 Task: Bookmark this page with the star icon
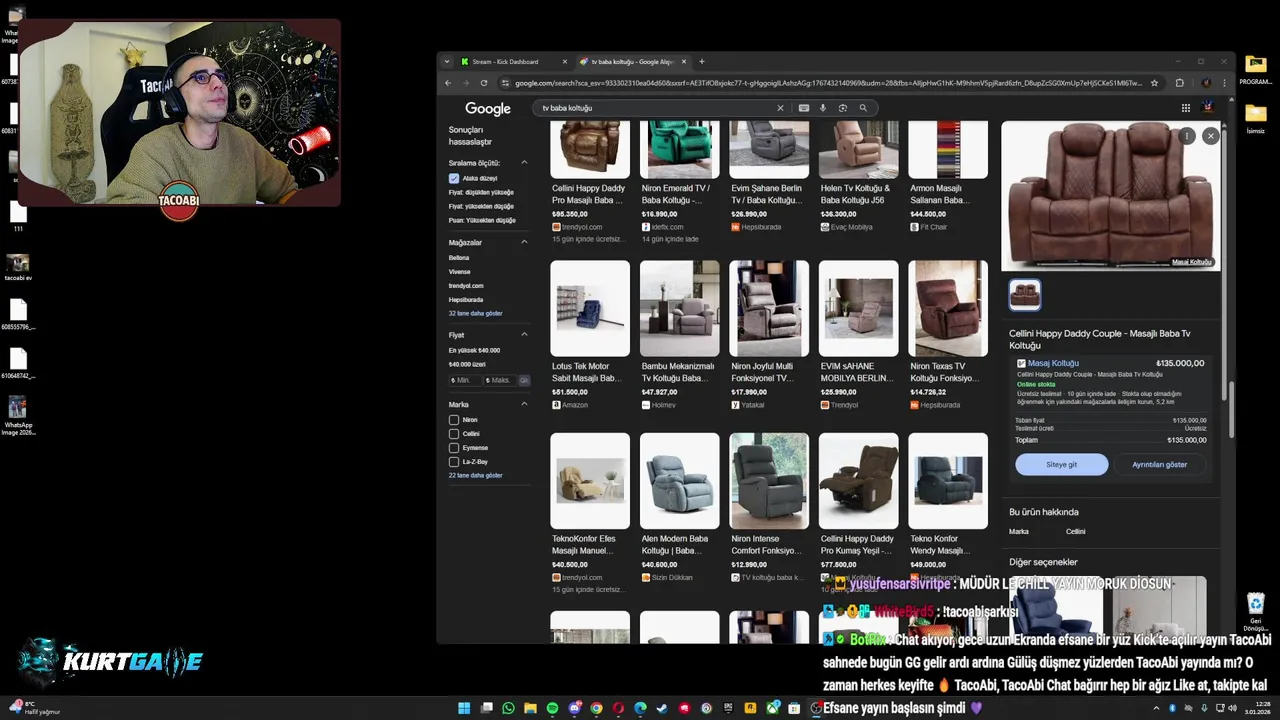[x=1154, y=83]
